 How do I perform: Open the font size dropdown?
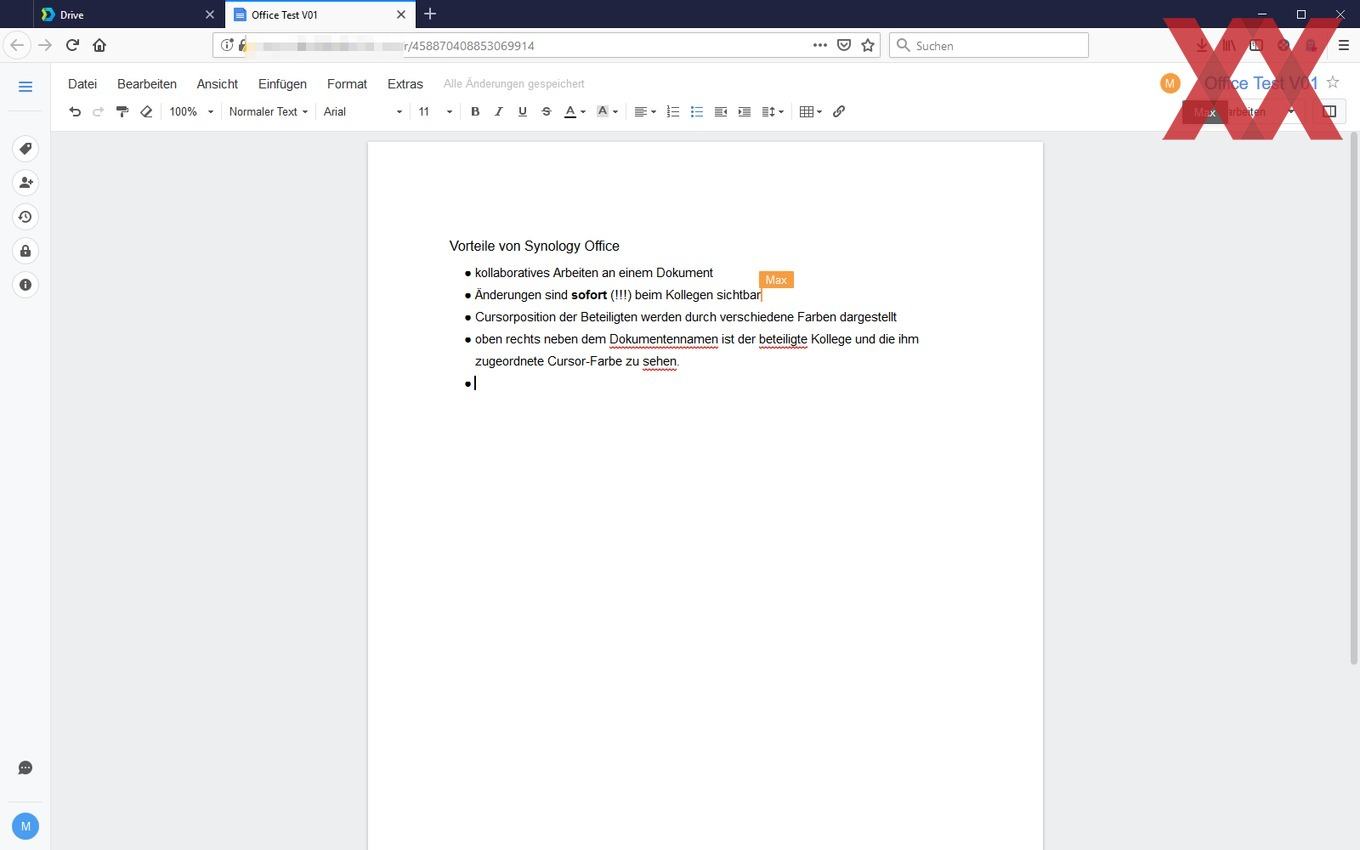pos(435,112)
